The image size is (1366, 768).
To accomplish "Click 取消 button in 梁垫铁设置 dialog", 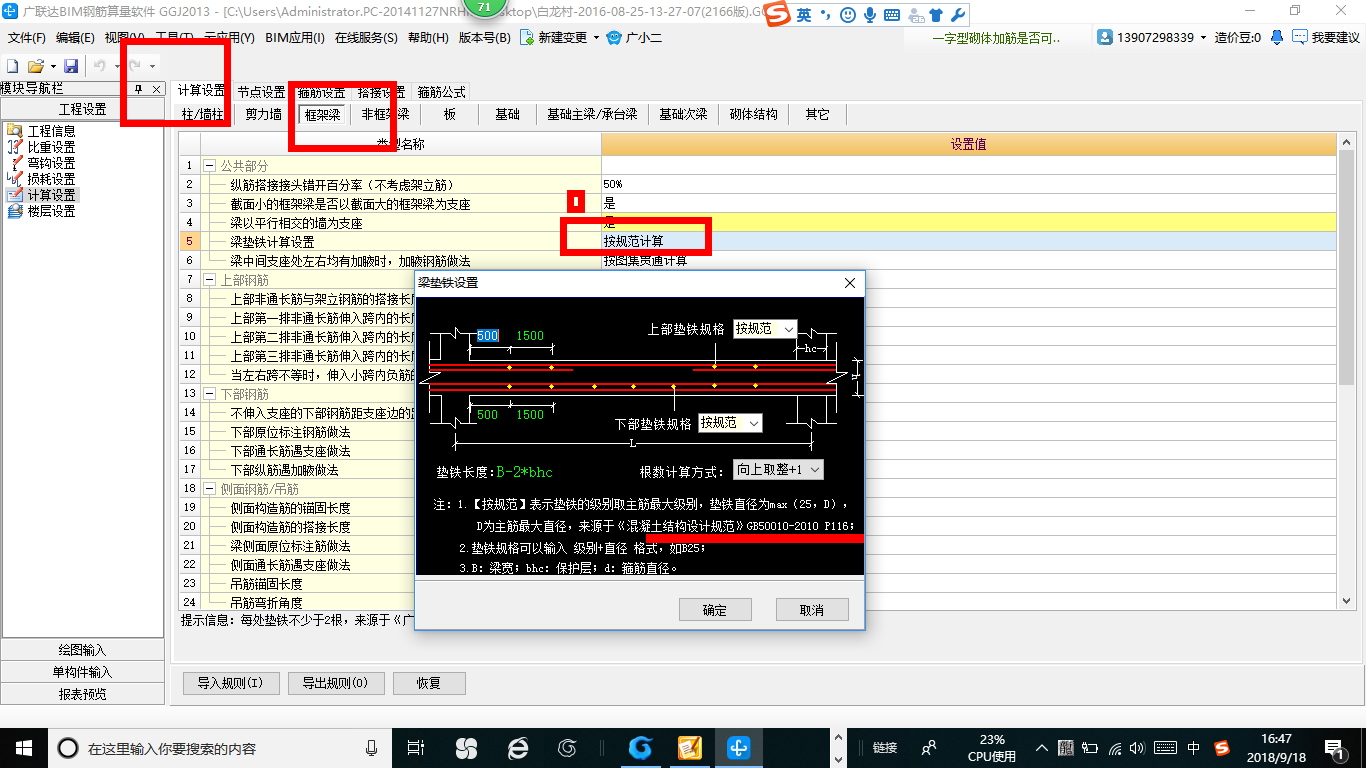I will (812, 610).
